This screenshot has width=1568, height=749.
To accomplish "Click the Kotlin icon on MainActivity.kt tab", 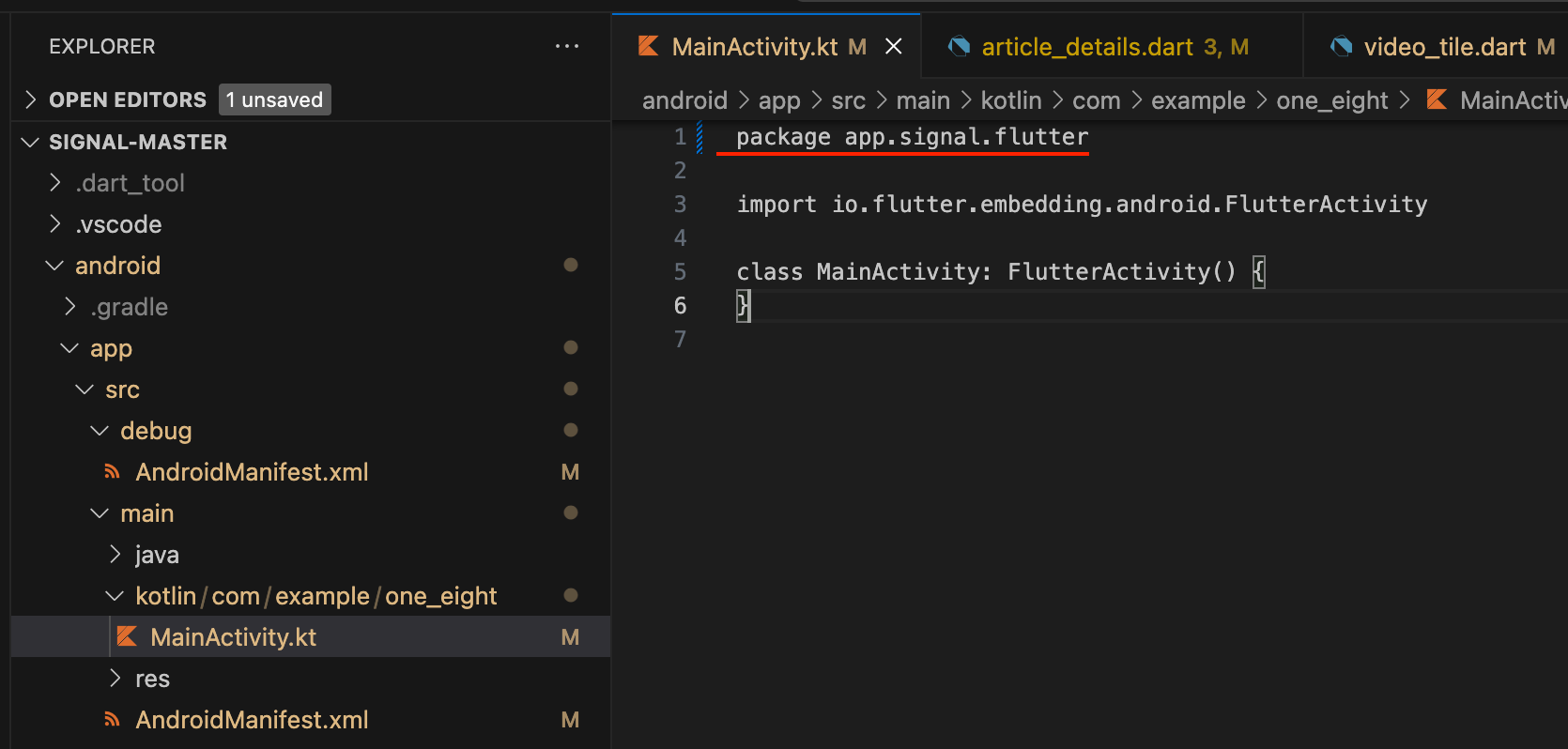I will 648,46.
